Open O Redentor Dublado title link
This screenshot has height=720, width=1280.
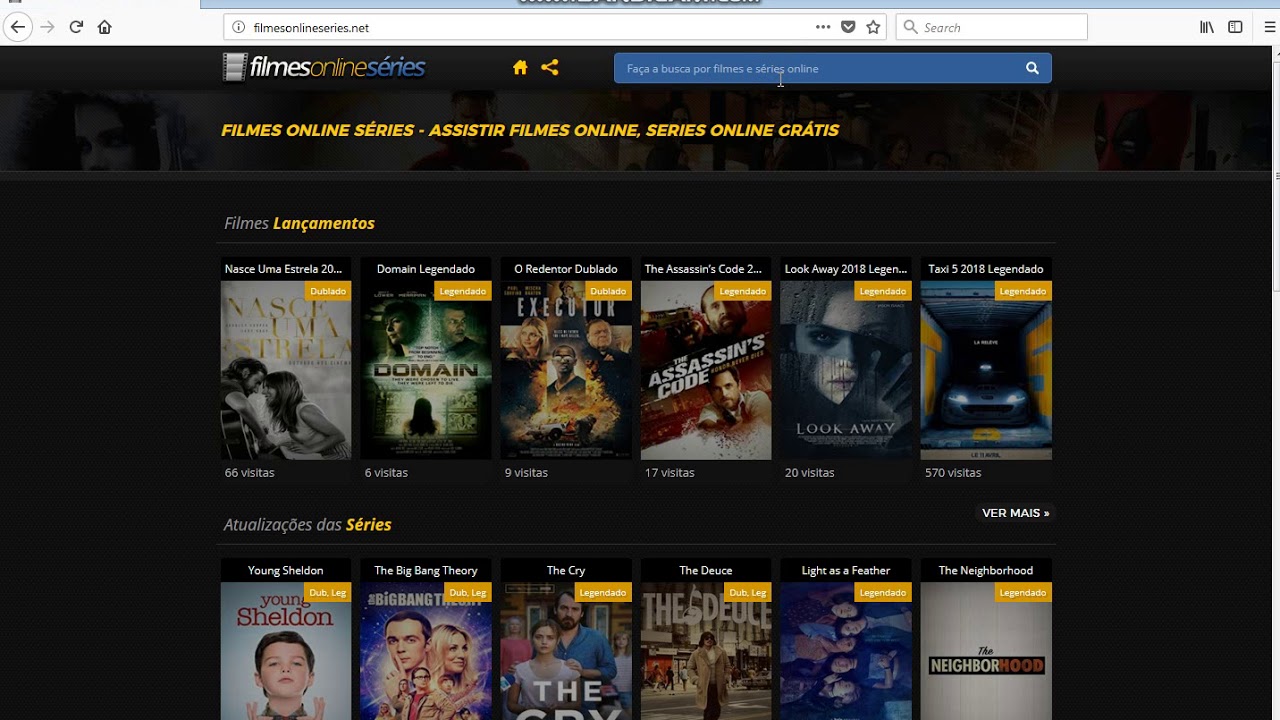coord(566,269)
